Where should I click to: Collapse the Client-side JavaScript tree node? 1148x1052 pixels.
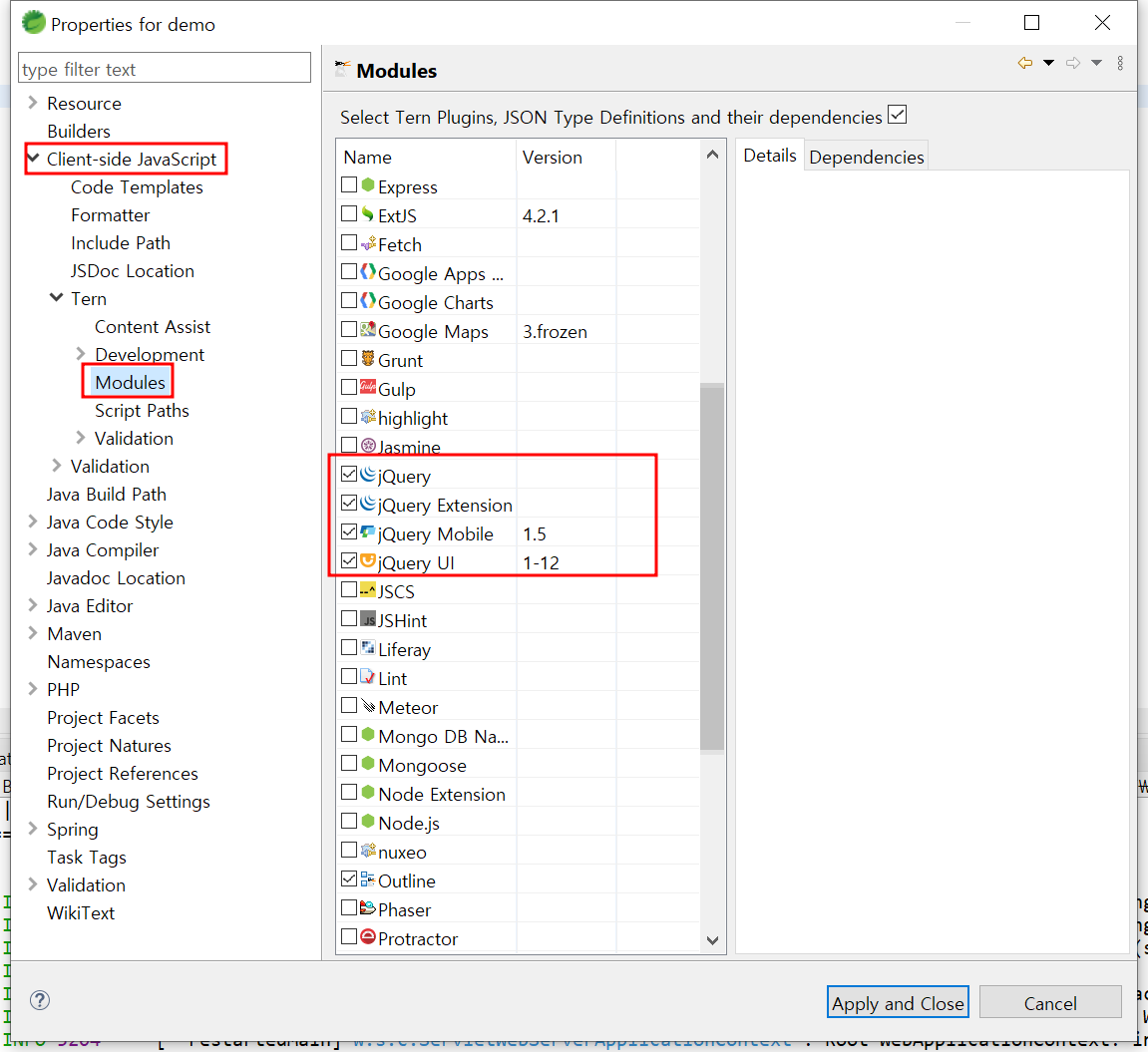[33, 159]
